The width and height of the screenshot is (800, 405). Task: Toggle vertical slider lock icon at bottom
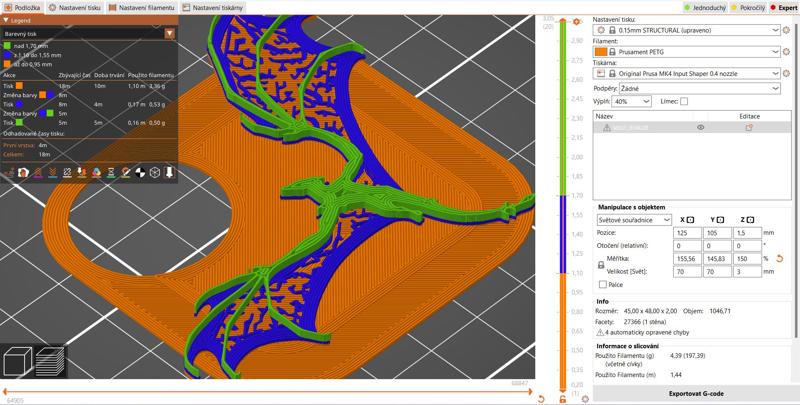[563, 398]
